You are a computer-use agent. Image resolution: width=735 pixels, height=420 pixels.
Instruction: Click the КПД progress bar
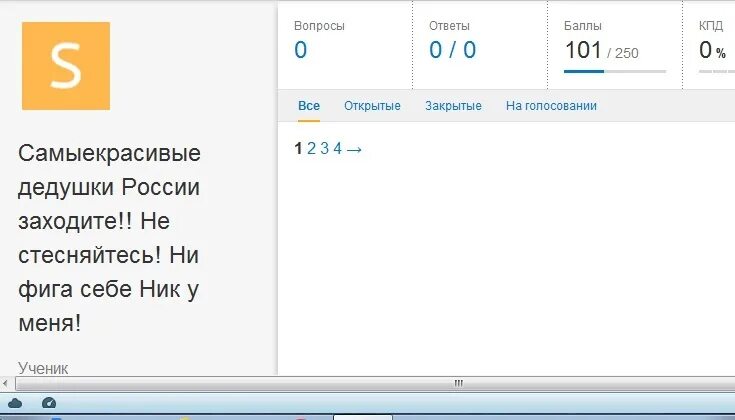[x=717, y=72]
